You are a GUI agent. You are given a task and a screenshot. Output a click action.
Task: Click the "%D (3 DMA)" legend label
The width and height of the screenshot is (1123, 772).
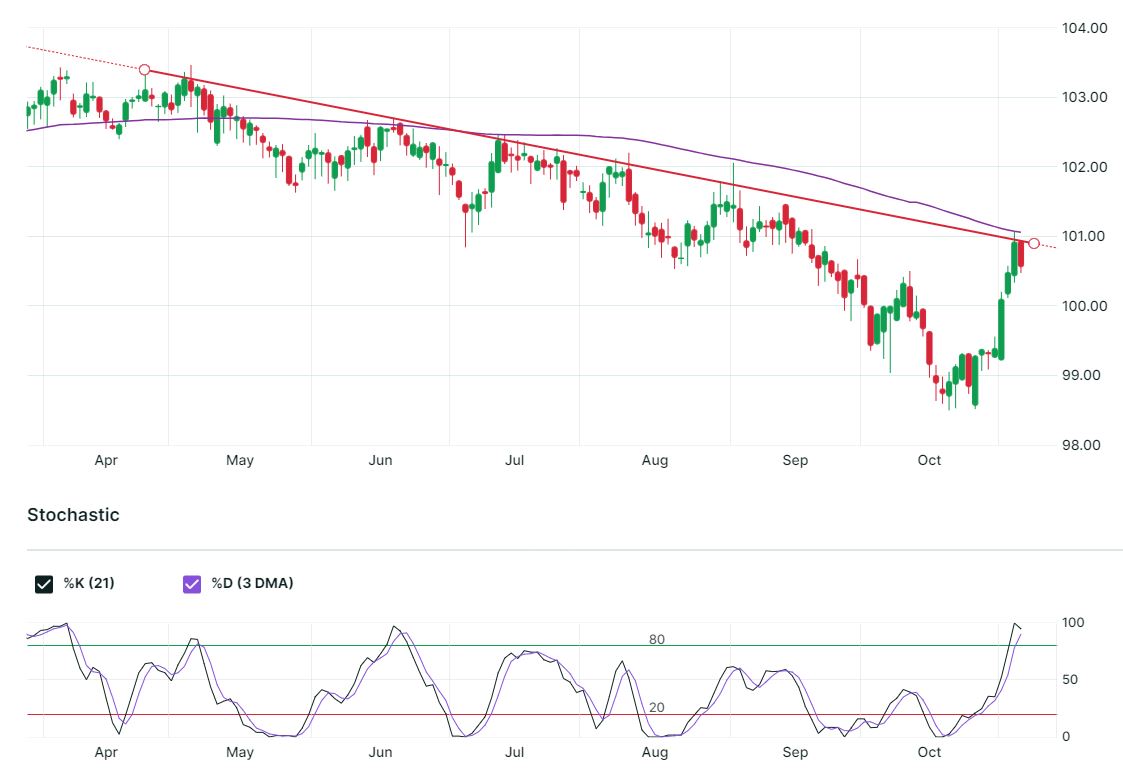click(x=252, y=583)
